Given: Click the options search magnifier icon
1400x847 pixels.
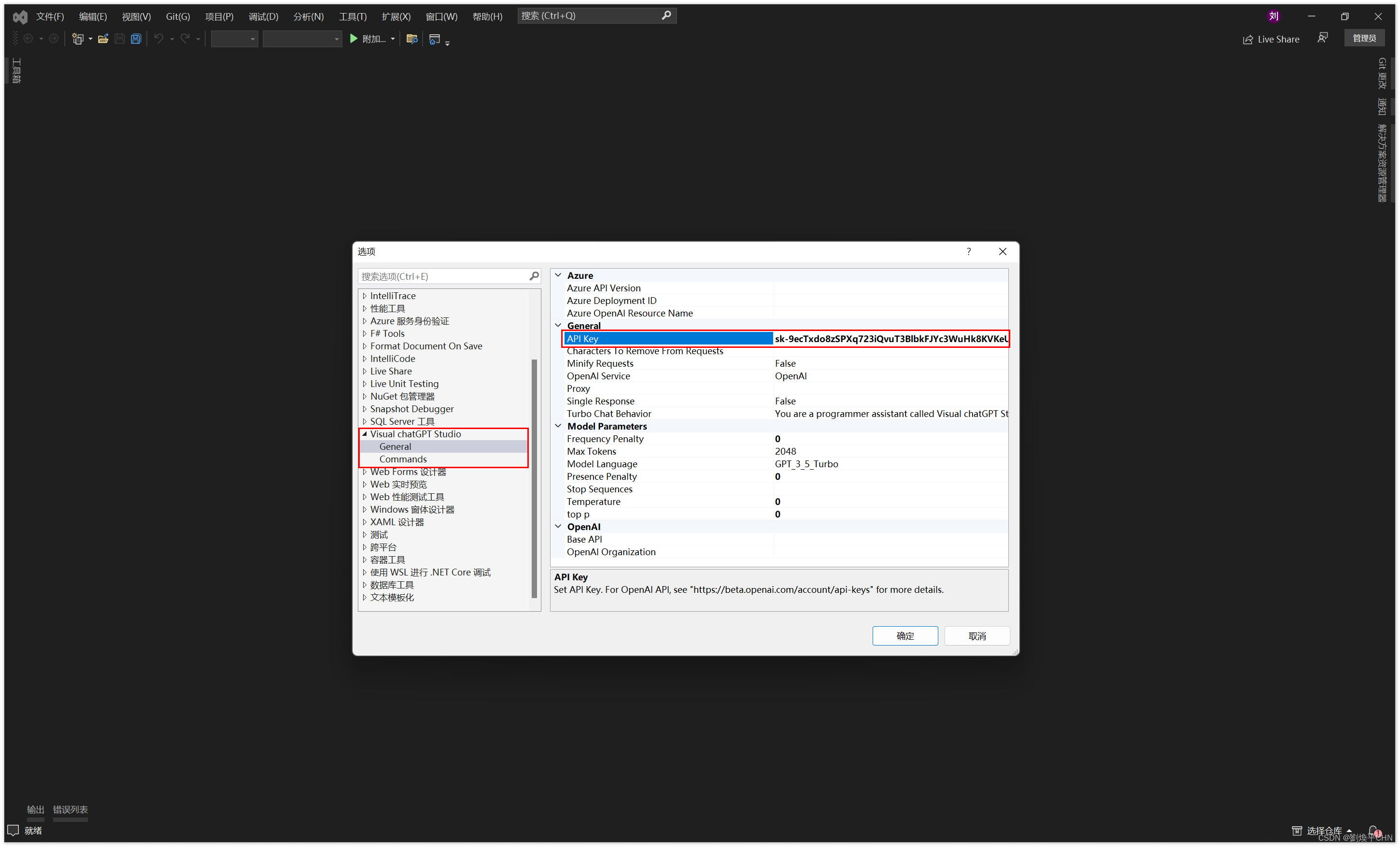Looking at the screenshot, I should tap(534, 276).
